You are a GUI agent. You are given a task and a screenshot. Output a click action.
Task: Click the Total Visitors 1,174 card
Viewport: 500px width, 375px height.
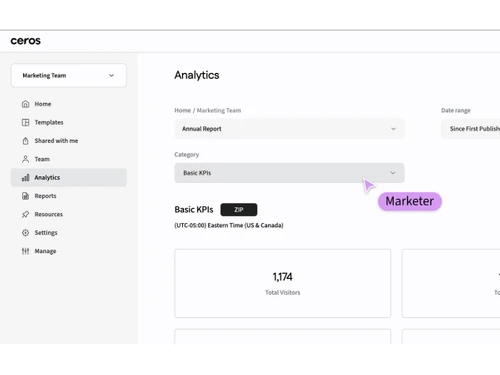[282, 283]
